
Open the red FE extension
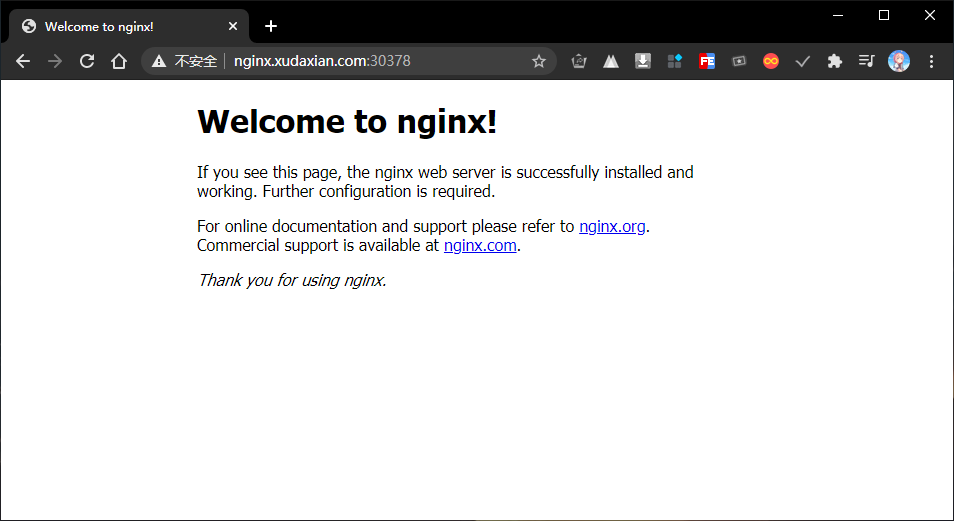coord(707,61)
